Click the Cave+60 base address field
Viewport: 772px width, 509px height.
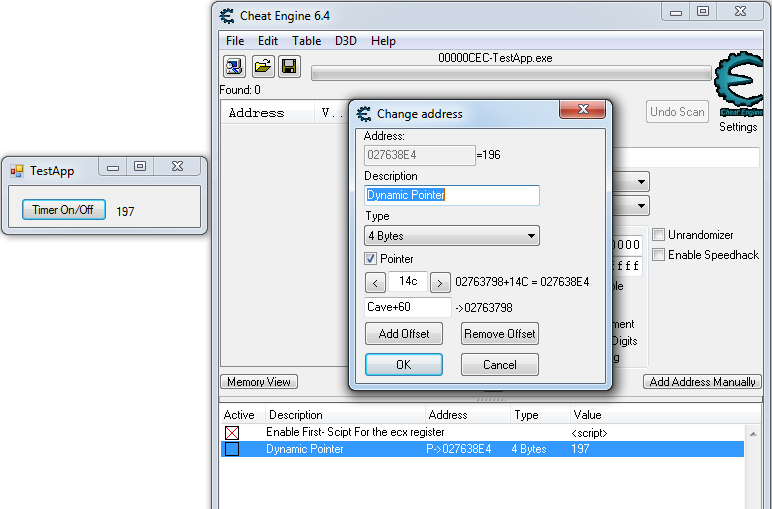coord(408,307)
